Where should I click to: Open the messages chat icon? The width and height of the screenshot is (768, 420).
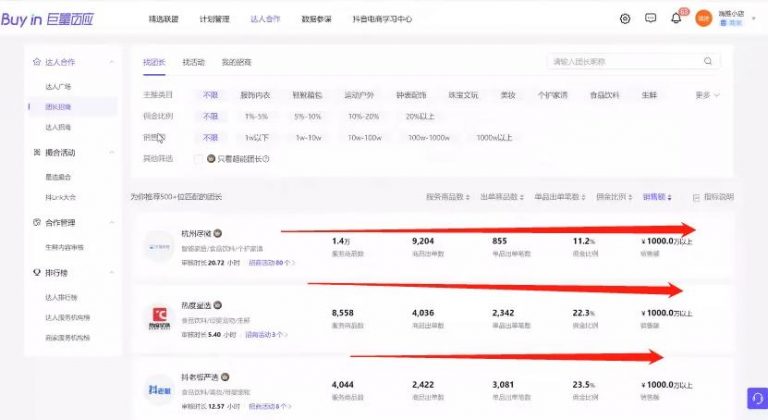[650, 18]
